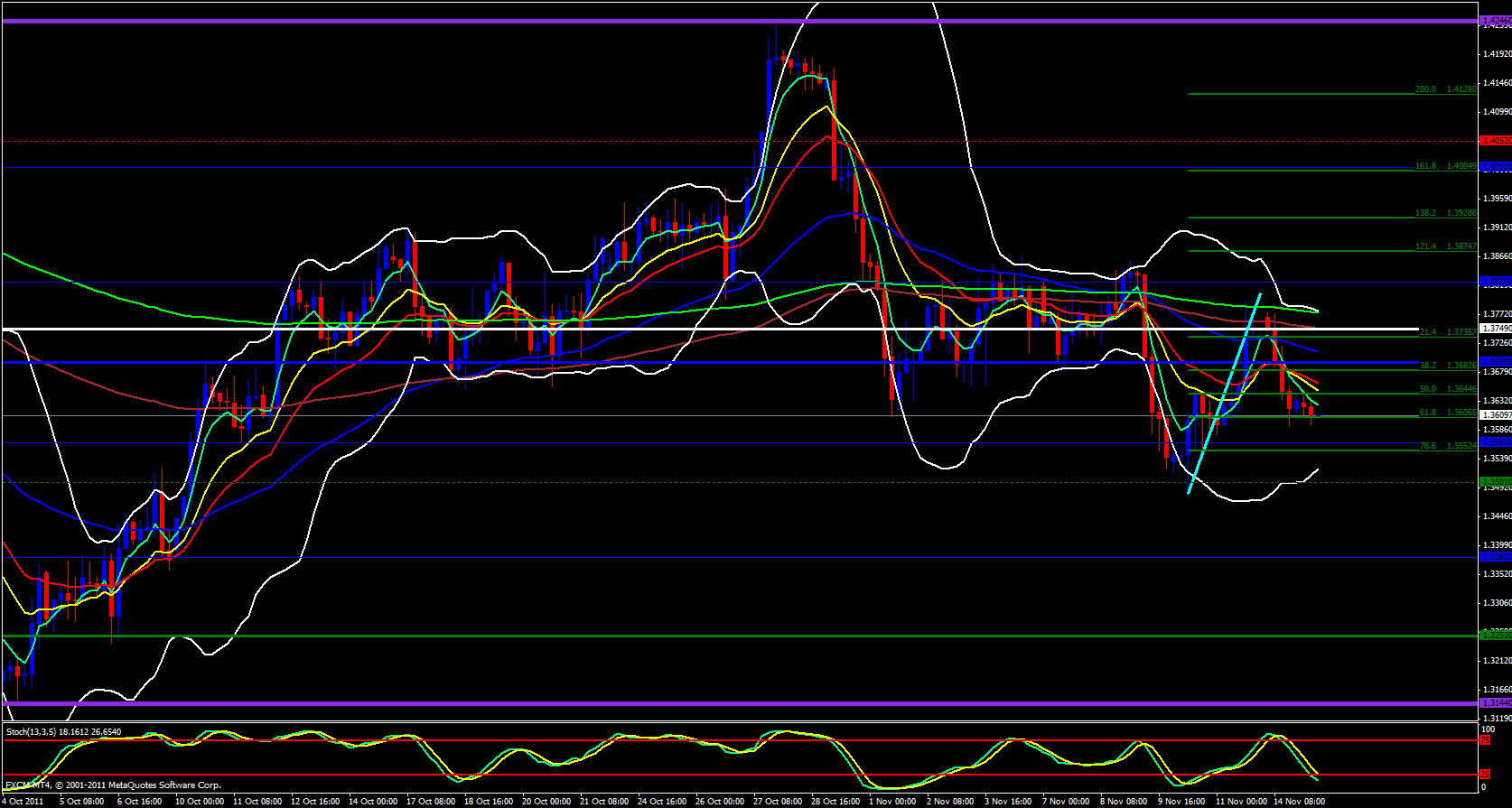Image resolution: width=1512 pixels, height=808 pixels.
Task: Click the stochastic 25 level marker
Action: coord(1484,775)
